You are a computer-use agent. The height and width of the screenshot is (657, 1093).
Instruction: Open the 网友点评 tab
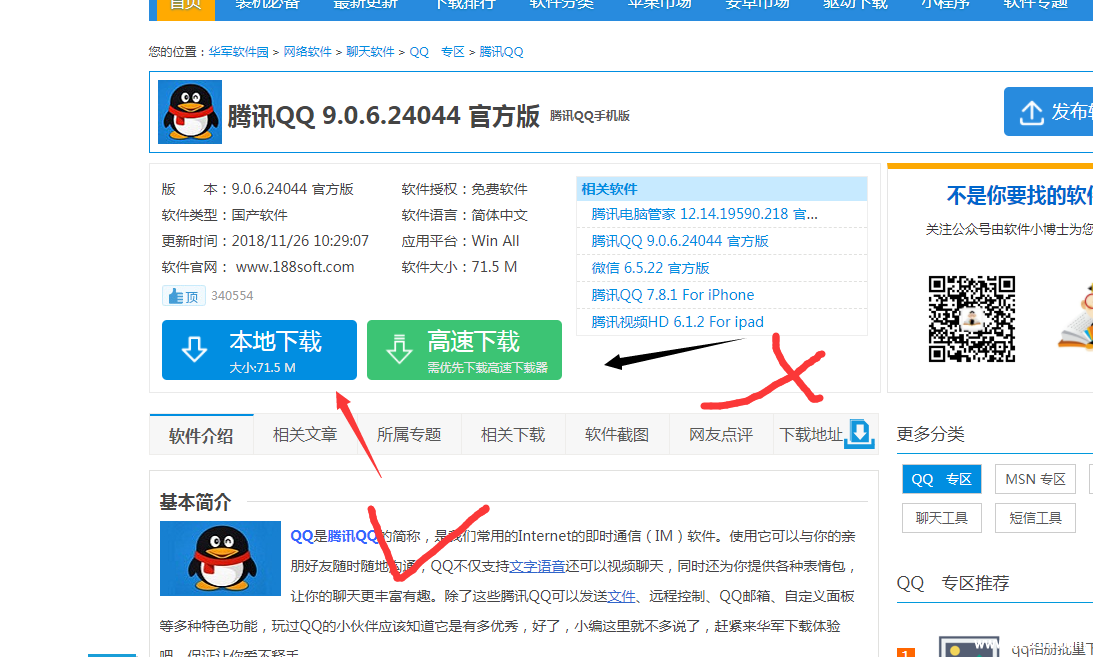click(721, 435)
